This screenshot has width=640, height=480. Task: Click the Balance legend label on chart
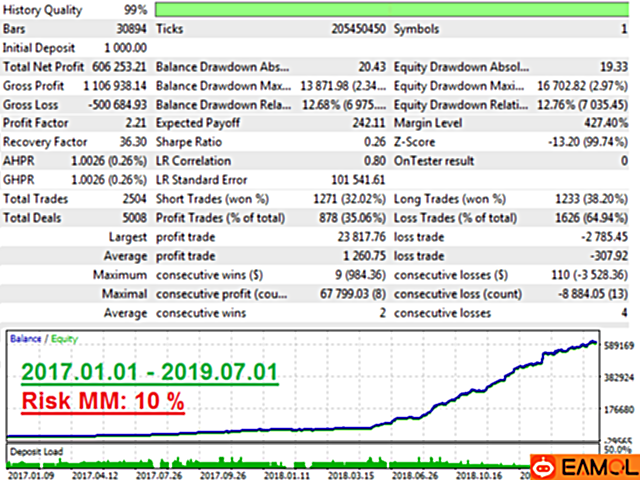pyautogui.click(x=25, y=340)
